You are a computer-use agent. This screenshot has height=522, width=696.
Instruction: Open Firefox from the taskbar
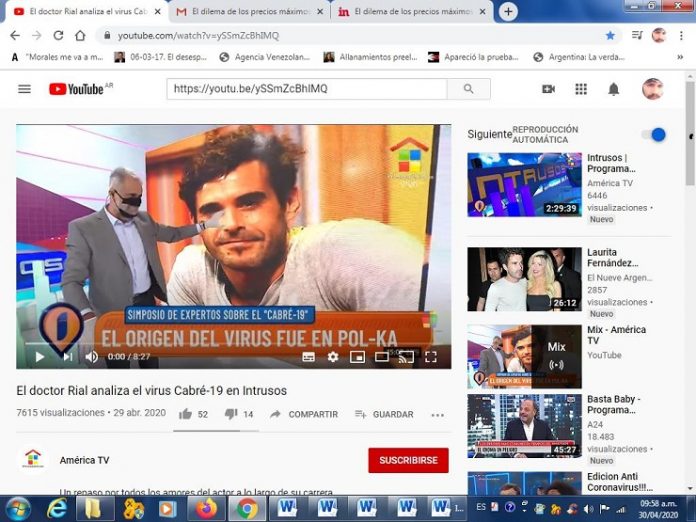(x=206, y=509)
